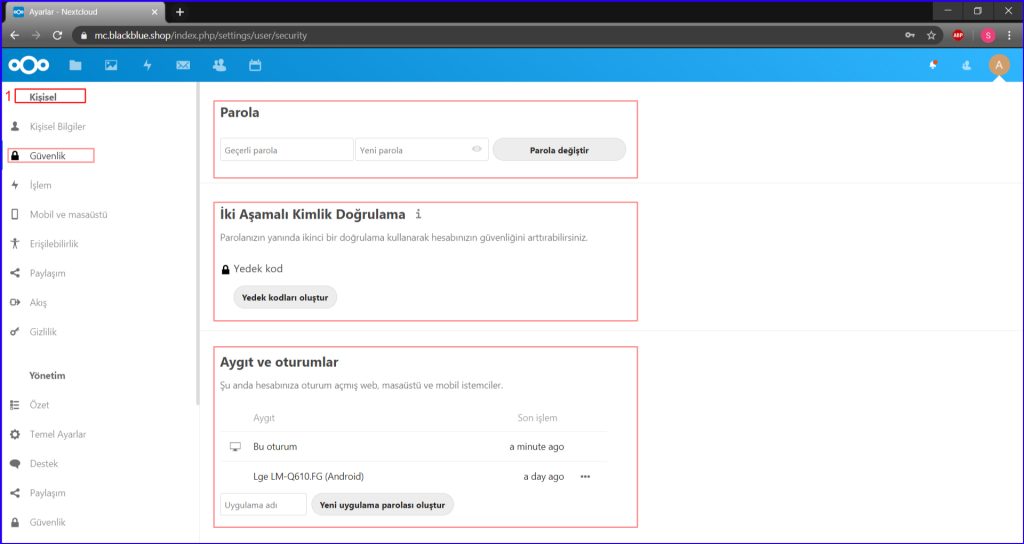Click the browser forward arrow
The height and width of the screenshot is (544, 1024).
point(36,35)
